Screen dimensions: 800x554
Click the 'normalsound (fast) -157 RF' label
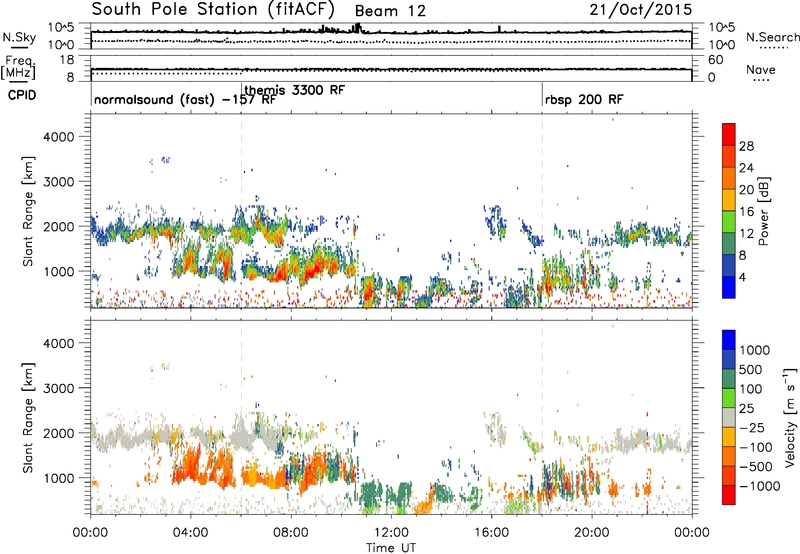point(185,99)
